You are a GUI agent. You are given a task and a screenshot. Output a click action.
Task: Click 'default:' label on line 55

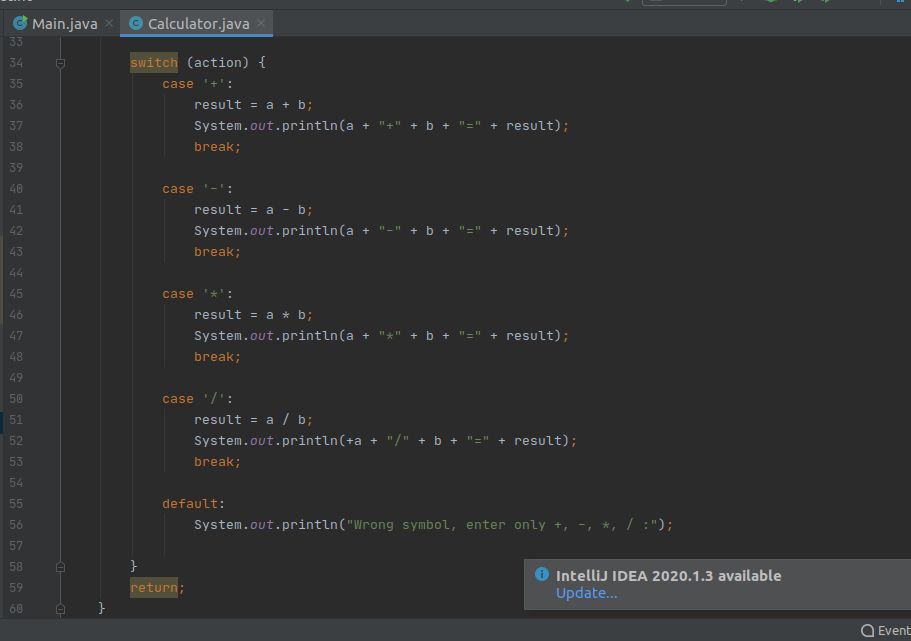193,504
